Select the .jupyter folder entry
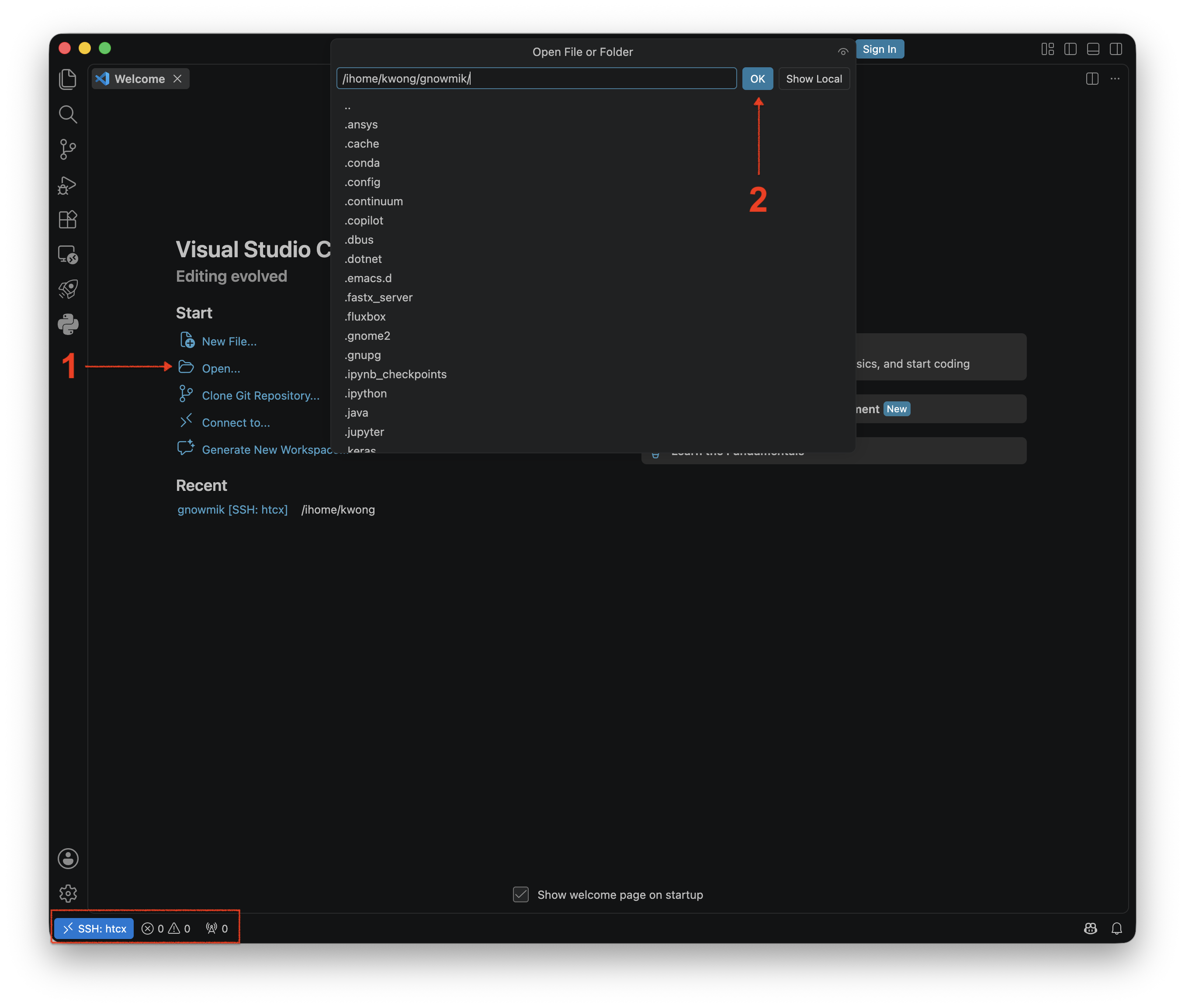The height and width of the screenshot is (1008, 1185). (593, 432)
